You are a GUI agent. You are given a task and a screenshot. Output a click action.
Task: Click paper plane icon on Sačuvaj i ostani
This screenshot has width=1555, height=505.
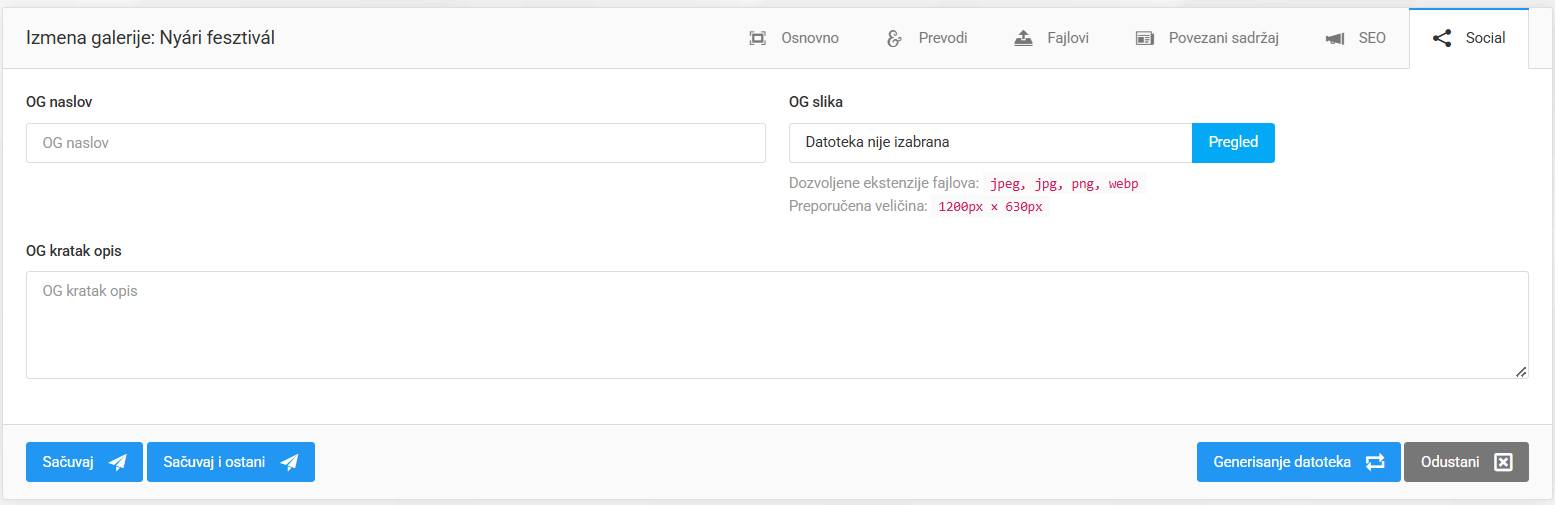pyautogui.click(x=290, y=462)
